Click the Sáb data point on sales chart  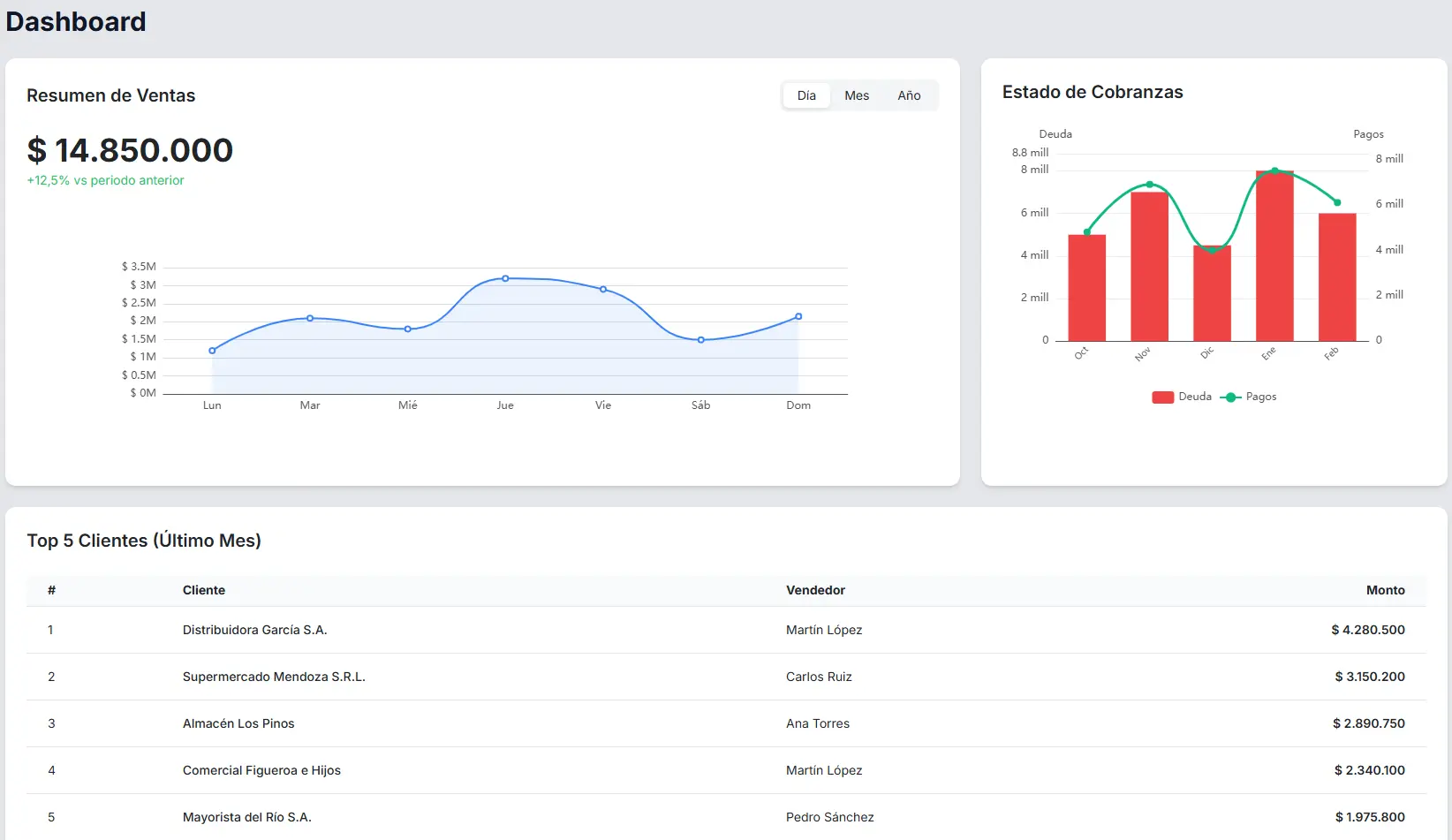click(x=701, y=340)
